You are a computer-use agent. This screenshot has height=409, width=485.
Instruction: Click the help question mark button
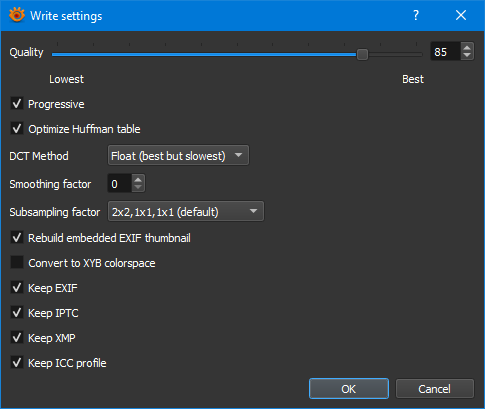click(416, 15)
